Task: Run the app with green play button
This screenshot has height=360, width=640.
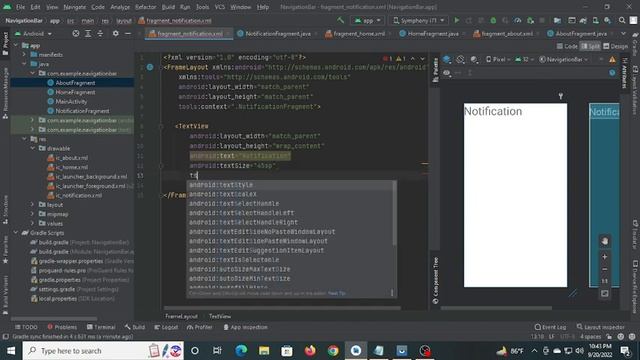Action: pos(457,20)
